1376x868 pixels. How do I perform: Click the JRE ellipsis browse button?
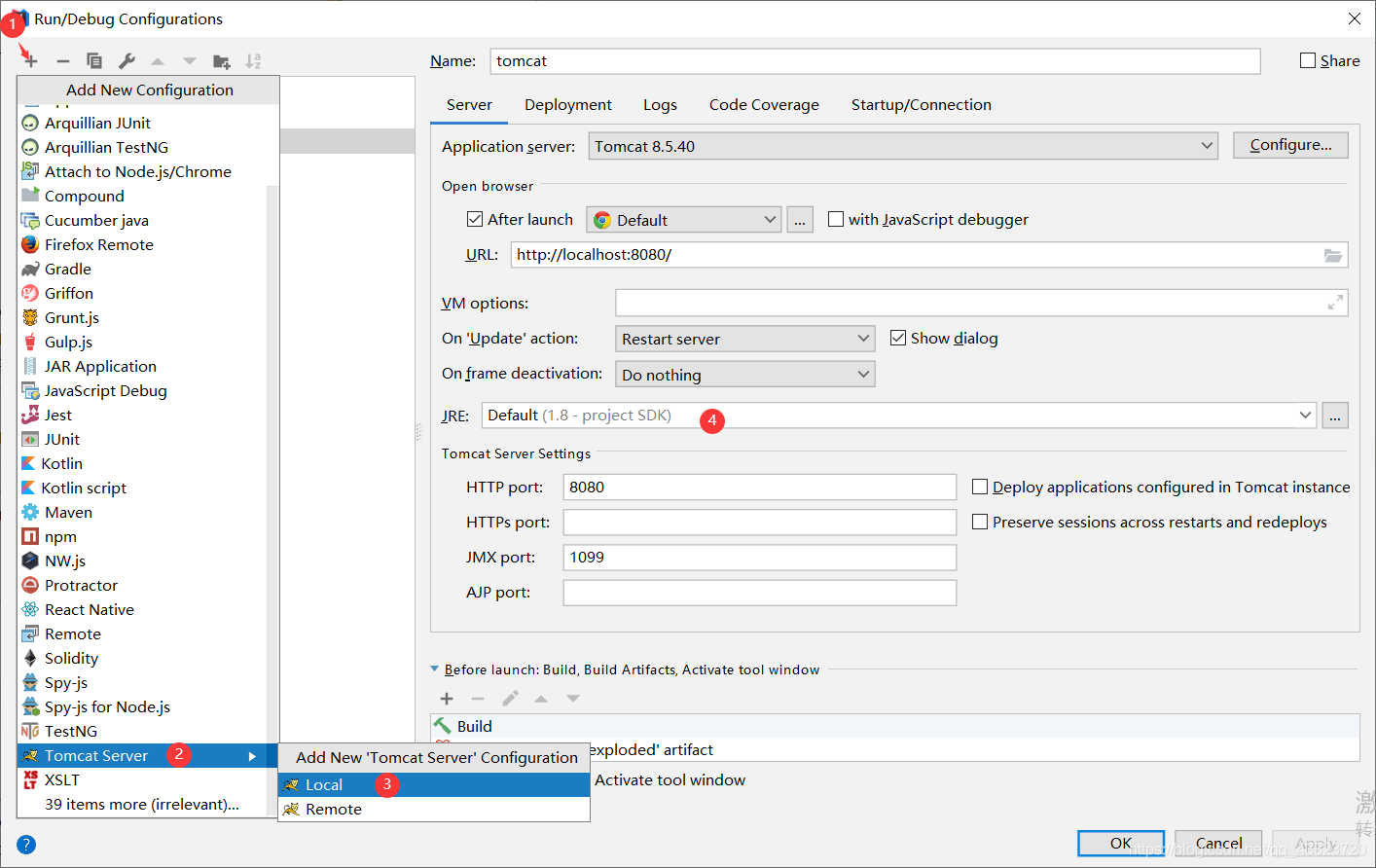point(1335,416)
